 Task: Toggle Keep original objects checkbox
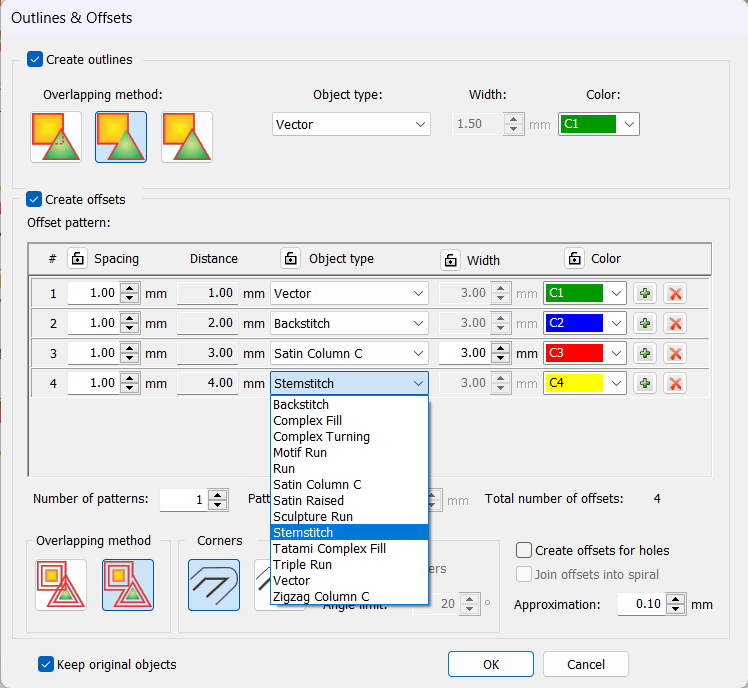coord(45,664)
